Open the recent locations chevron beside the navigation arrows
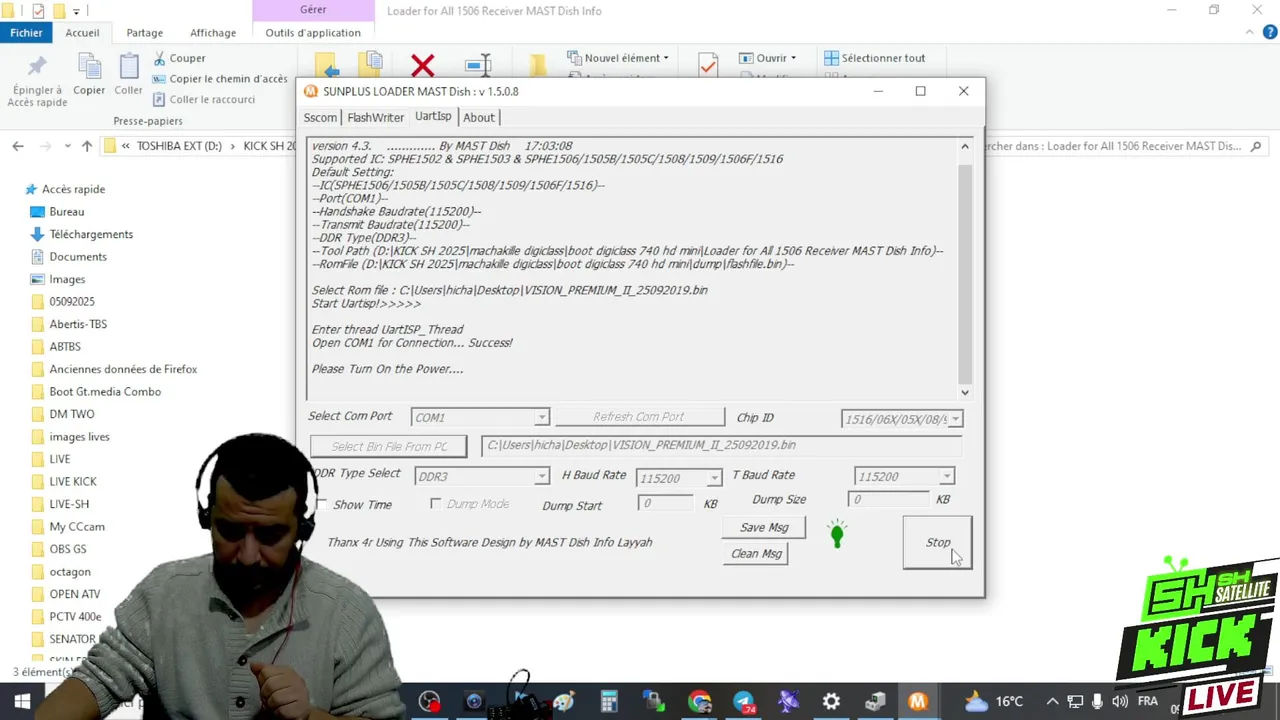This screenshot has width=1280, height=720. 67,146
